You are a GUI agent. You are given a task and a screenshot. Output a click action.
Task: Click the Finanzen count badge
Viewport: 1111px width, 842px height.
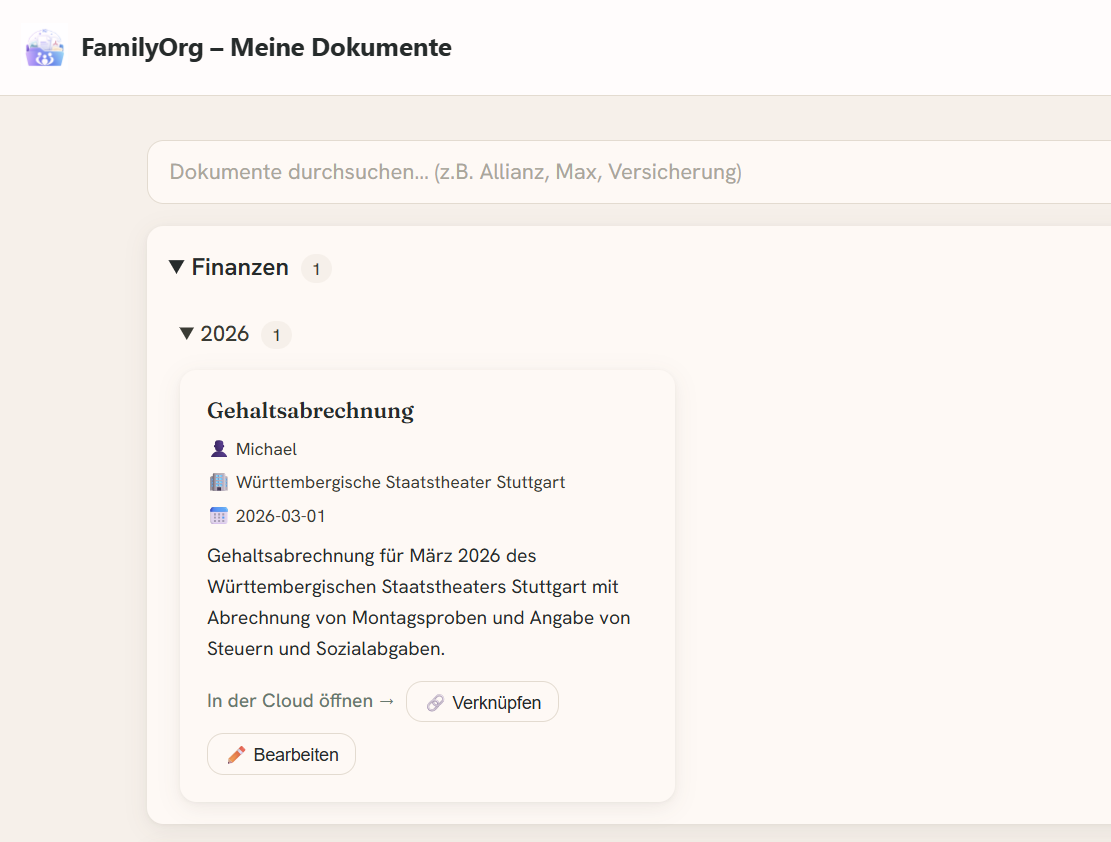[x=316, y=269]
